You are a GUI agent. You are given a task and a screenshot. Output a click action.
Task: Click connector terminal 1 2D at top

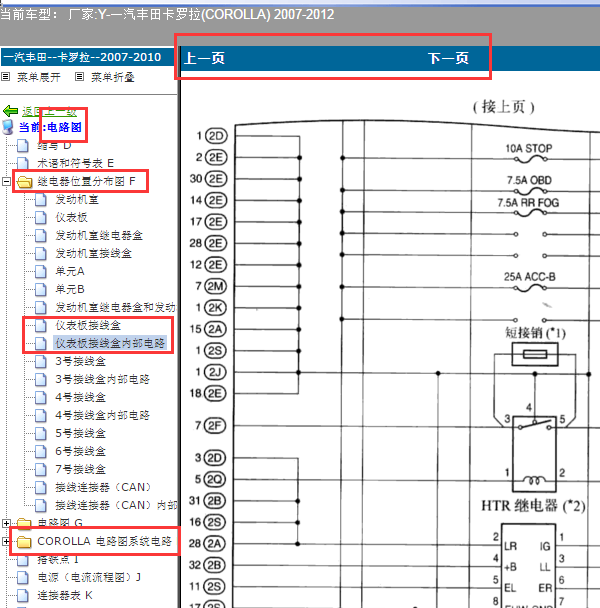212,136
